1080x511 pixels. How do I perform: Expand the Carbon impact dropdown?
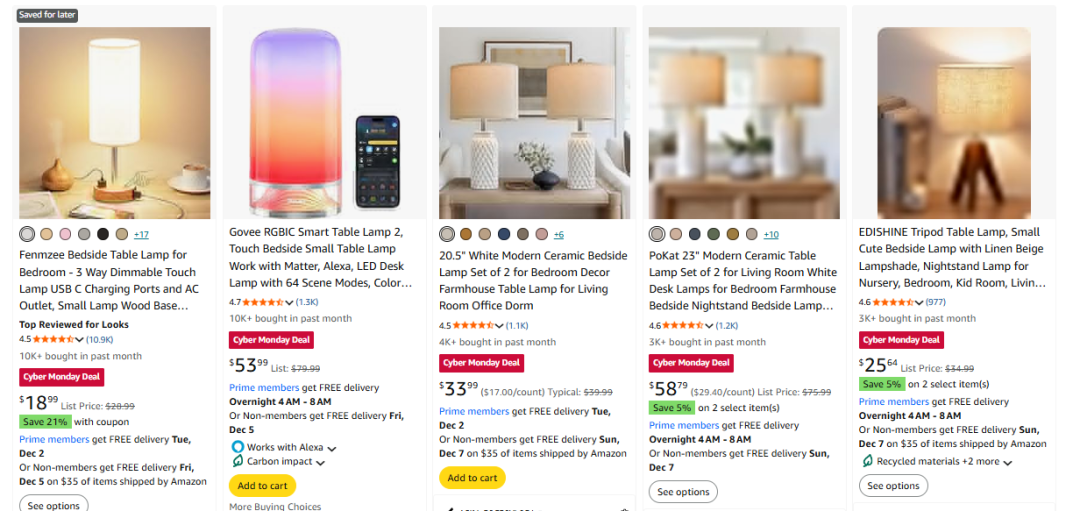tap(319, 463)
